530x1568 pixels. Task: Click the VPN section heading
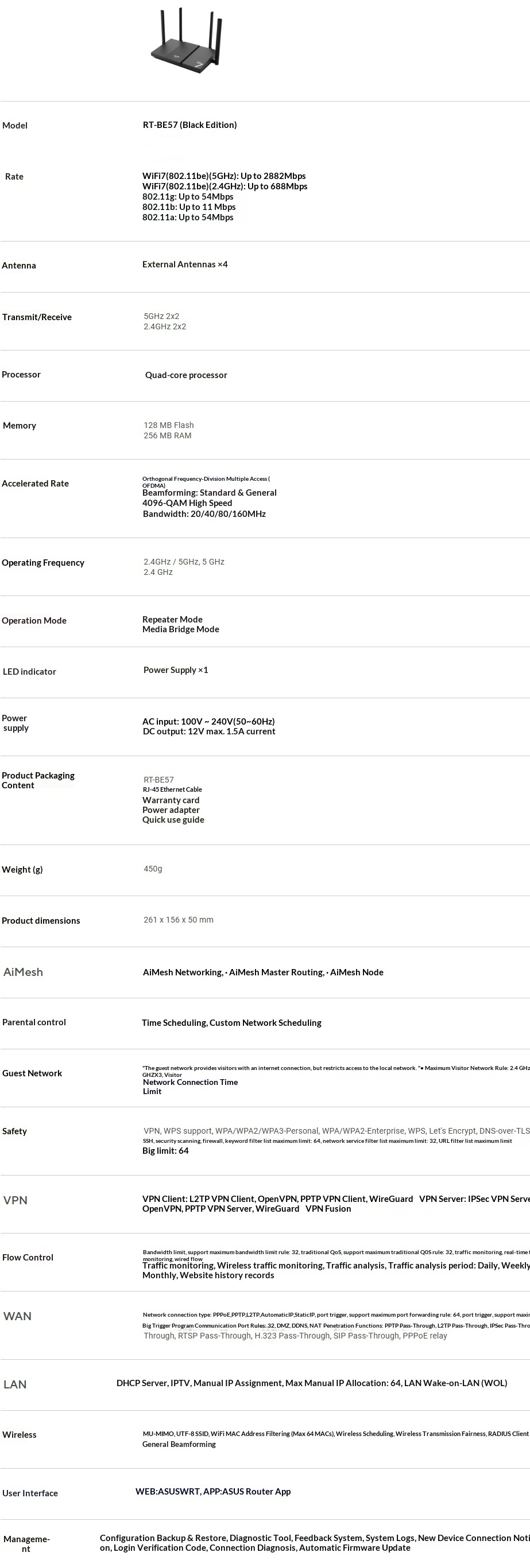click(16, 1200)
